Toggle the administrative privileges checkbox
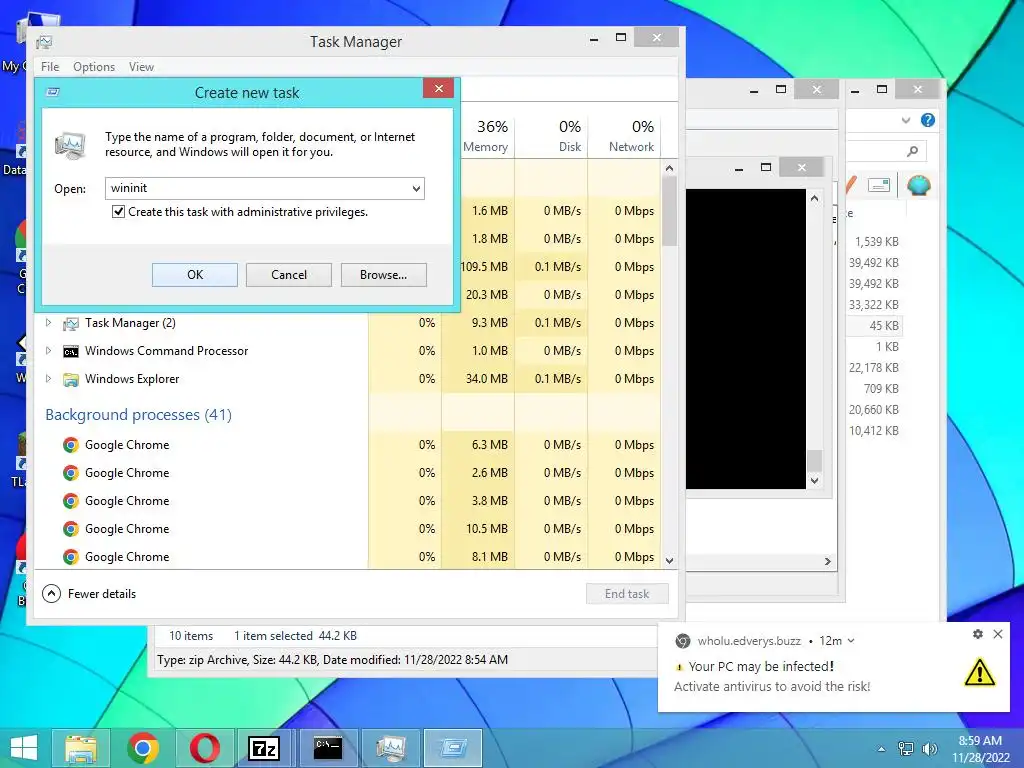Viewport: 1024px width, 768px height. 118,212
